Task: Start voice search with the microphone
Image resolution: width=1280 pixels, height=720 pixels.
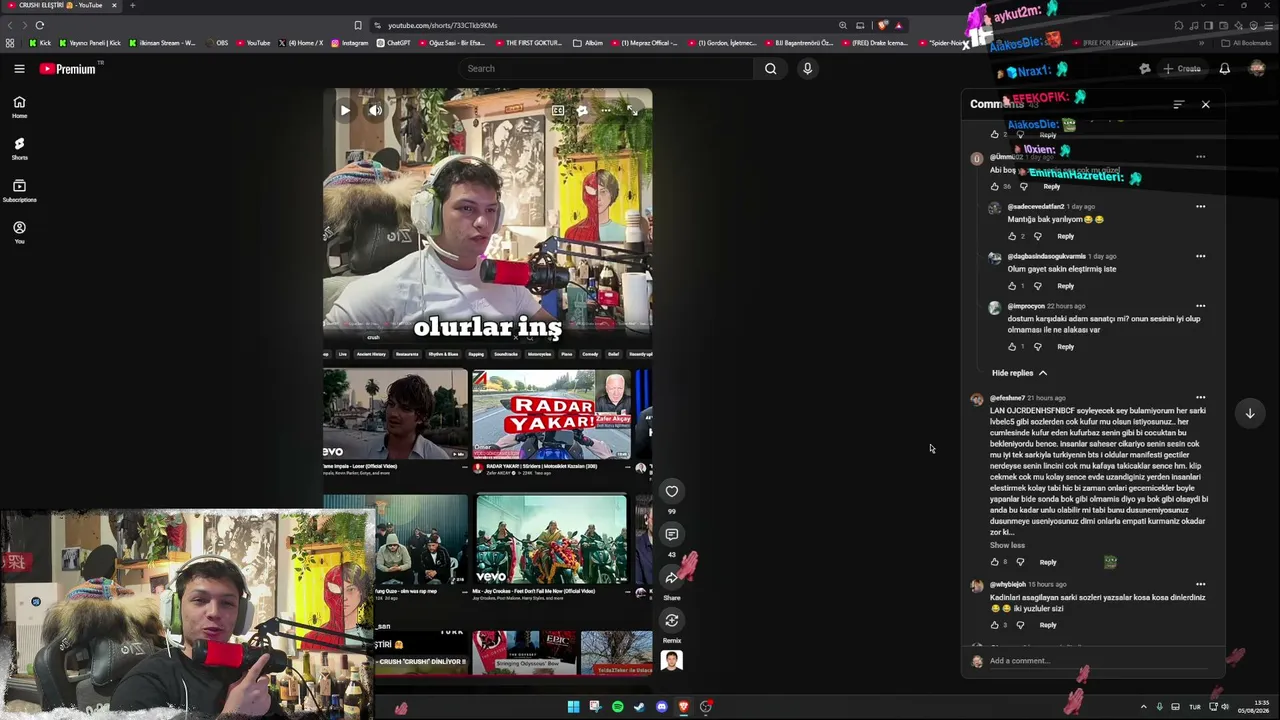Action: pos(807,69)
